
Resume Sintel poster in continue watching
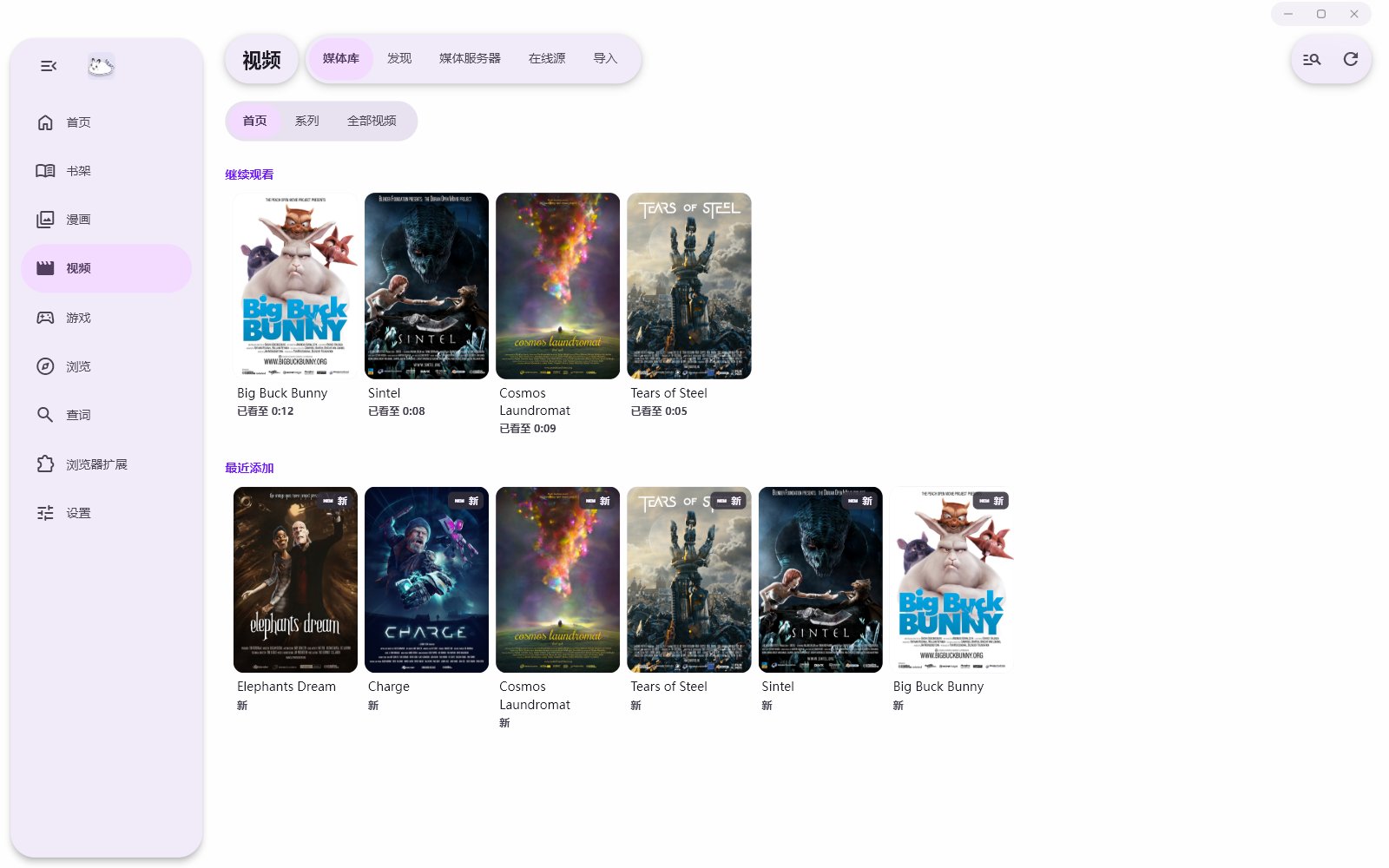tap(426, 286)
